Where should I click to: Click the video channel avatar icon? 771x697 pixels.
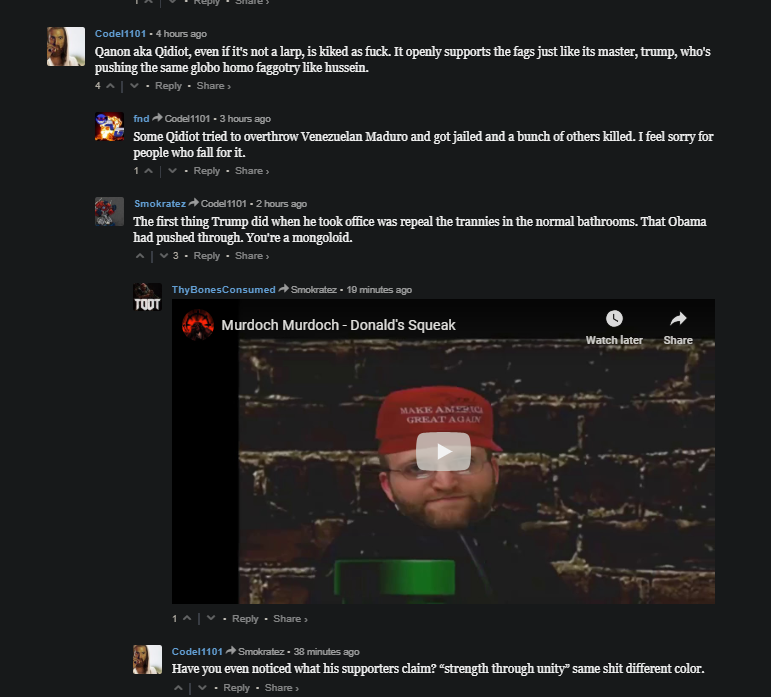[x=198, y=325]
